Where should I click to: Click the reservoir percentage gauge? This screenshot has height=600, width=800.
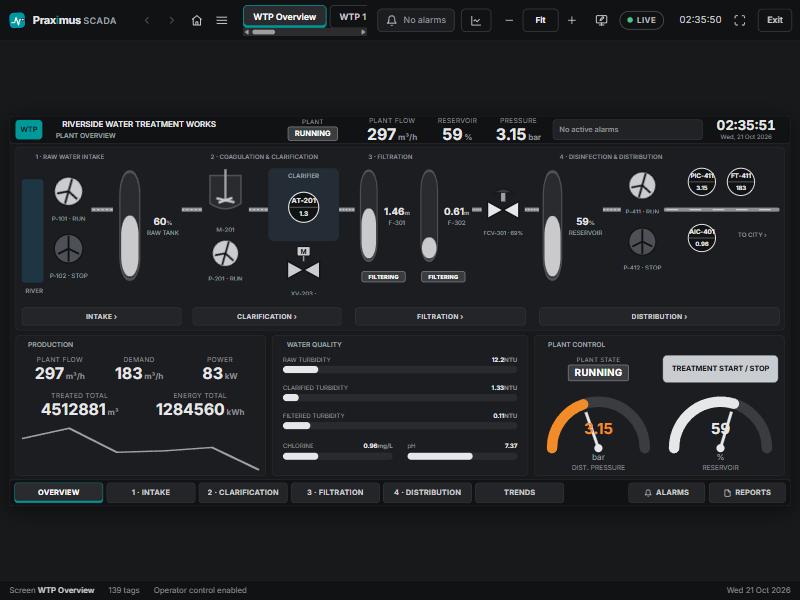(x=720, y=426)
